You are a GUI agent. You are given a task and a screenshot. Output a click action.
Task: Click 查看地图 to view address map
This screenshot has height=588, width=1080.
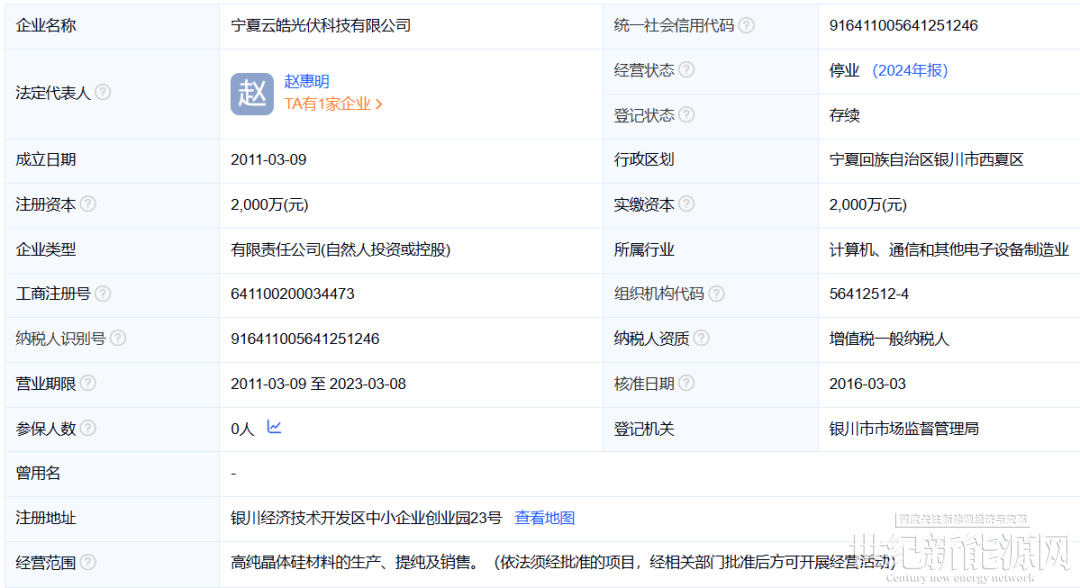[x=544, y=518]
